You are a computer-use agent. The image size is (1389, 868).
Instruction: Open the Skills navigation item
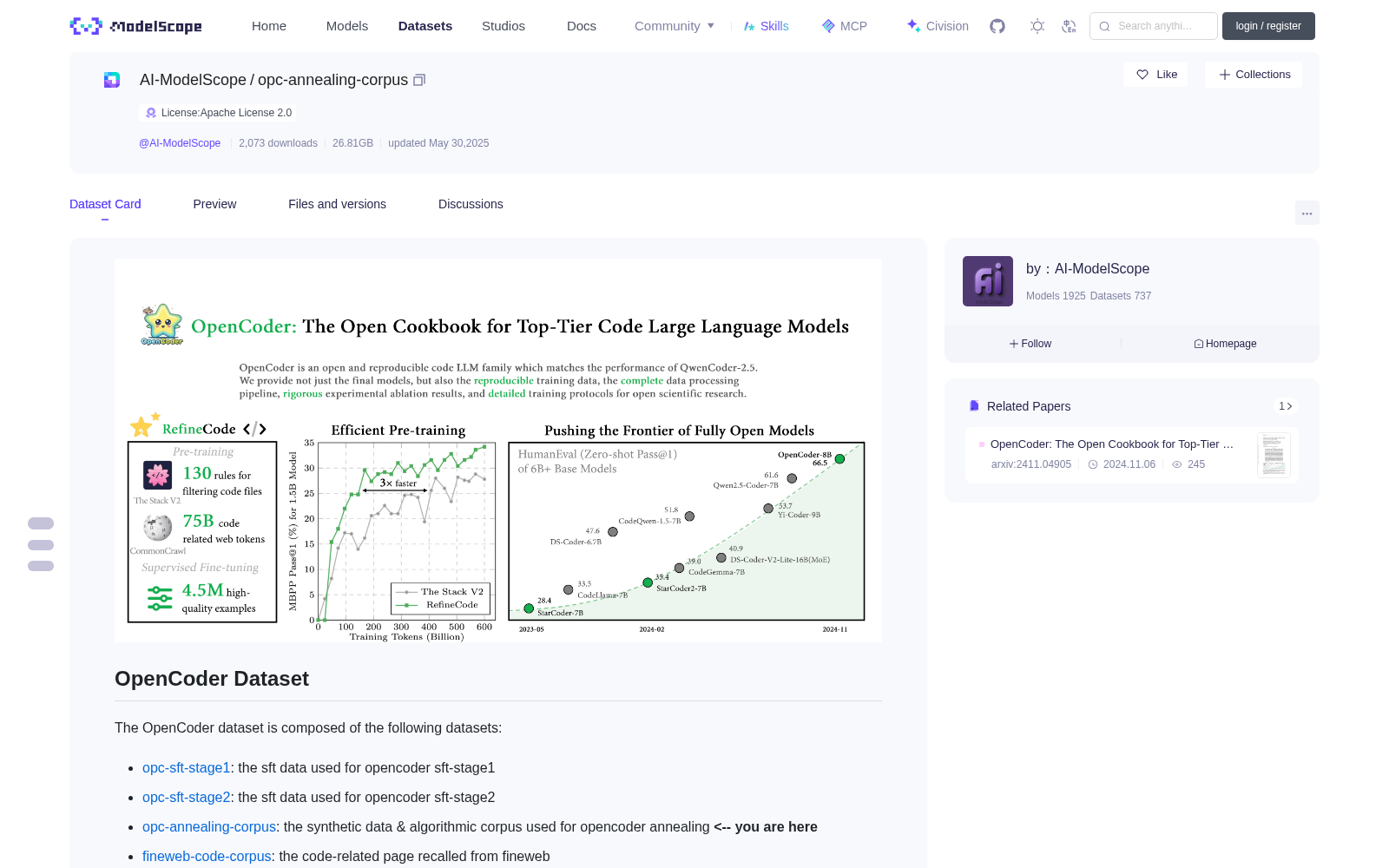tap(766, 26)
